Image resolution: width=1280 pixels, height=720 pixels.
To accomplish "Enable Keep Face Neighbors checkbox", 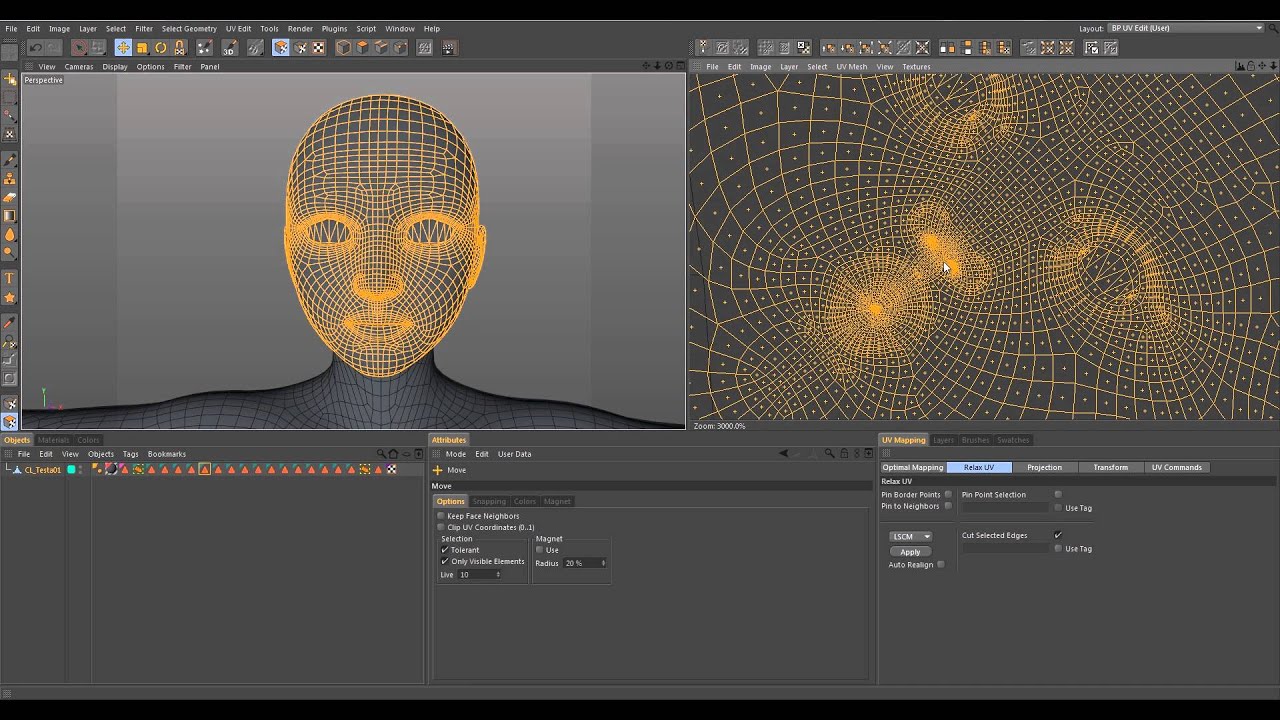I will pyautogui.click(x=440, y=516).
